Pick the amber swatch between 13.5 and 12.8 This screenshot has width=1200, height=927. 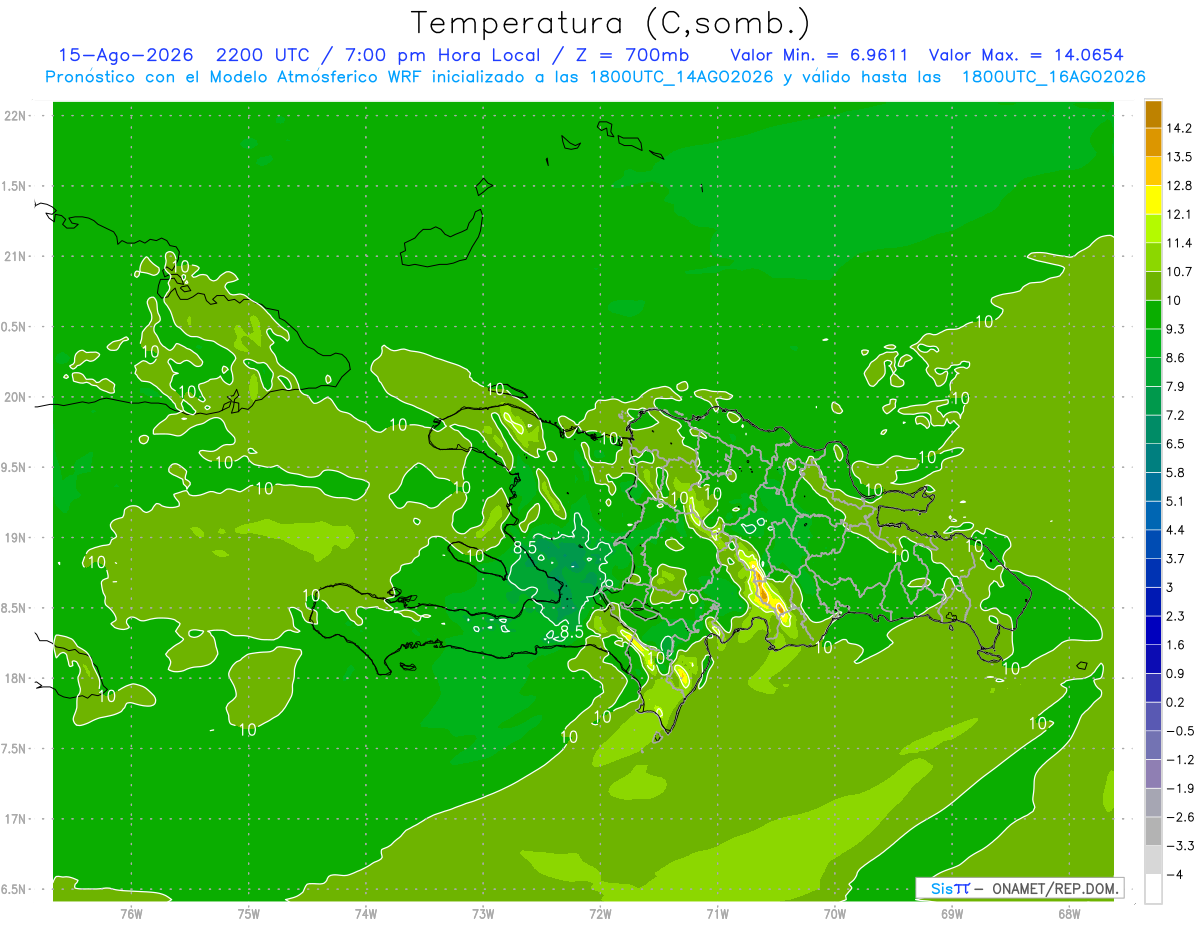tap(1153, 171)
